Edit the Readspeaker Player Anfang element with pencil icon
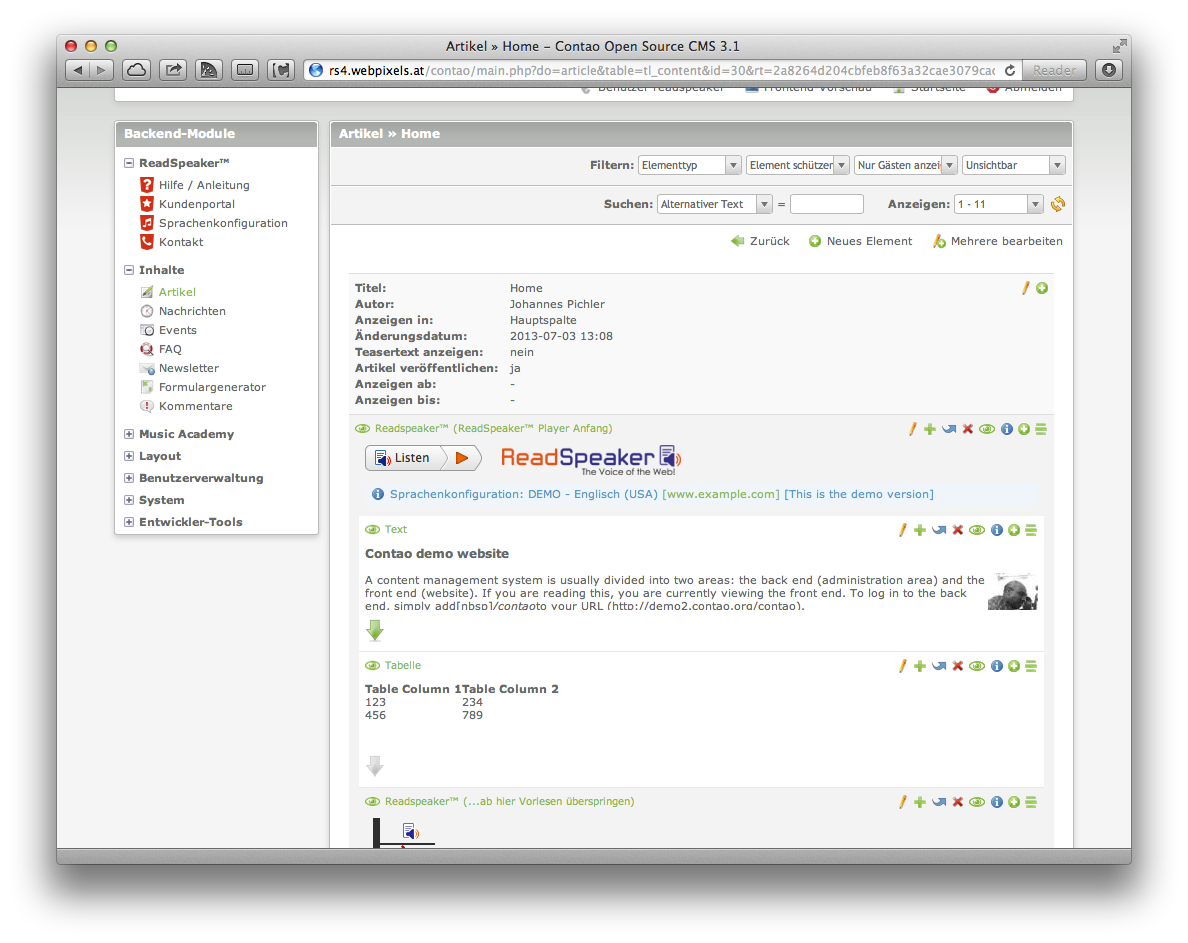 click(x=912, y=429)
